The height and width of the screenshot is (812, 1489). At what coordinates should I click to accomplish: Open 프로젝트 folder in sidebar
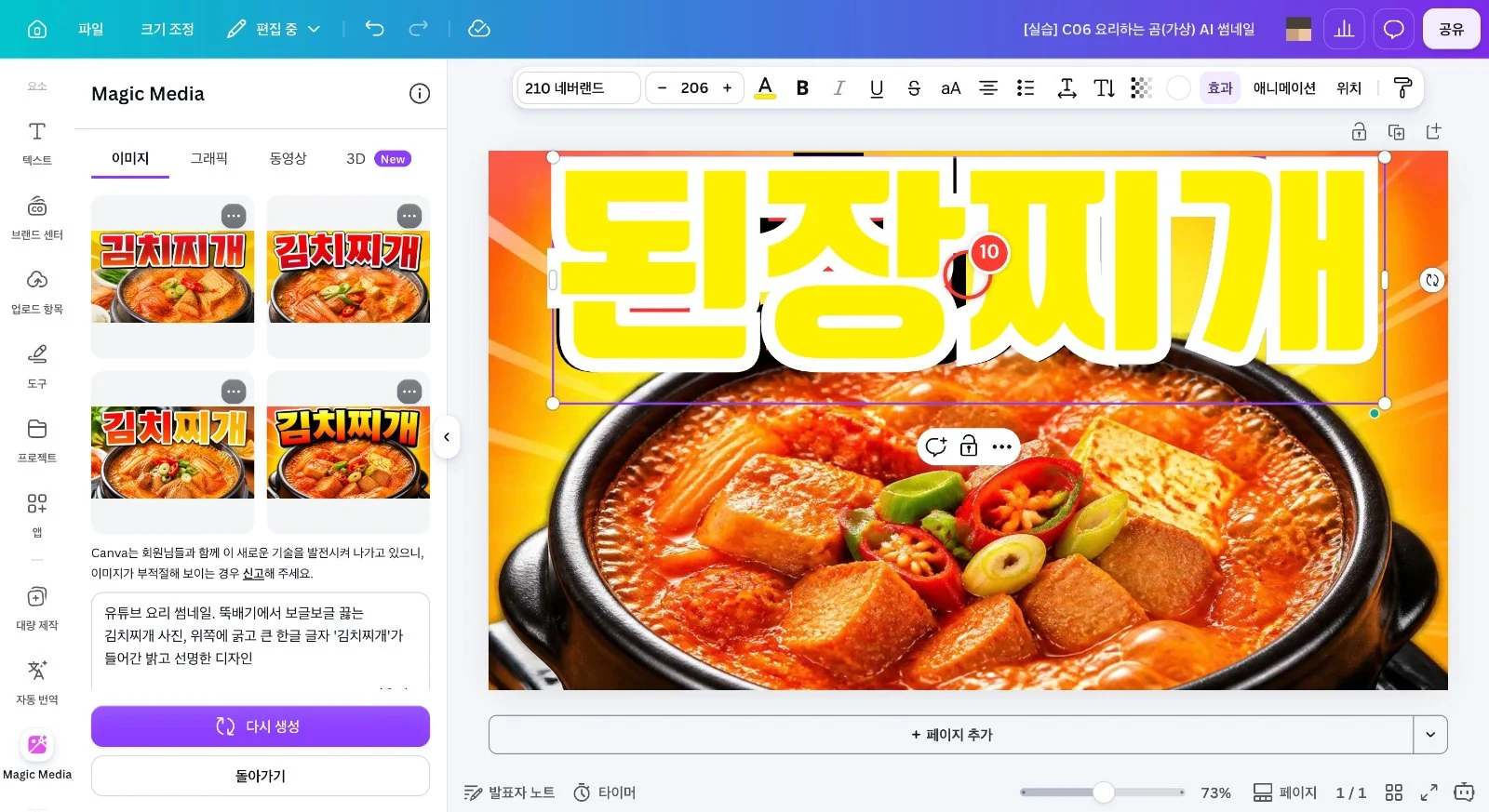pyautogui.click(x=37, y=441)
